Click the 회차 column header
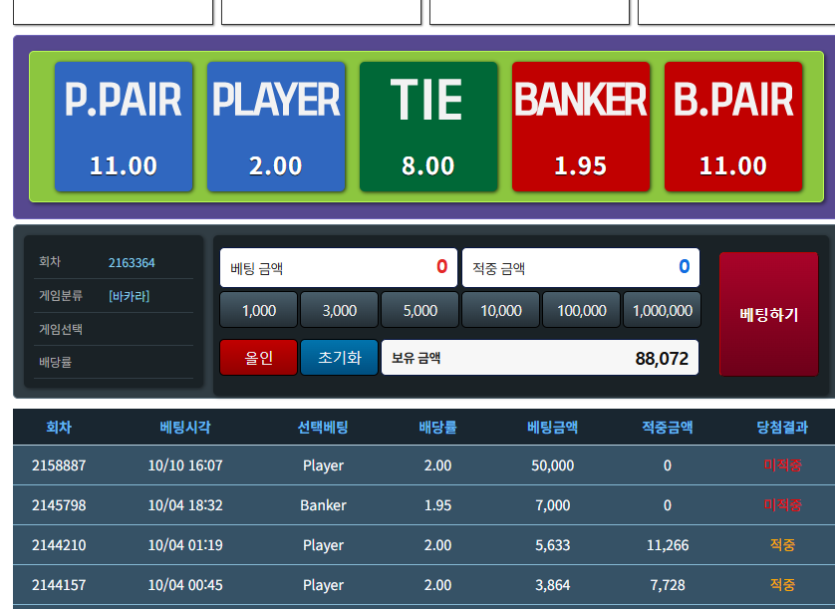The height and width of the screenshot is (609, 835). coord(59,427)
